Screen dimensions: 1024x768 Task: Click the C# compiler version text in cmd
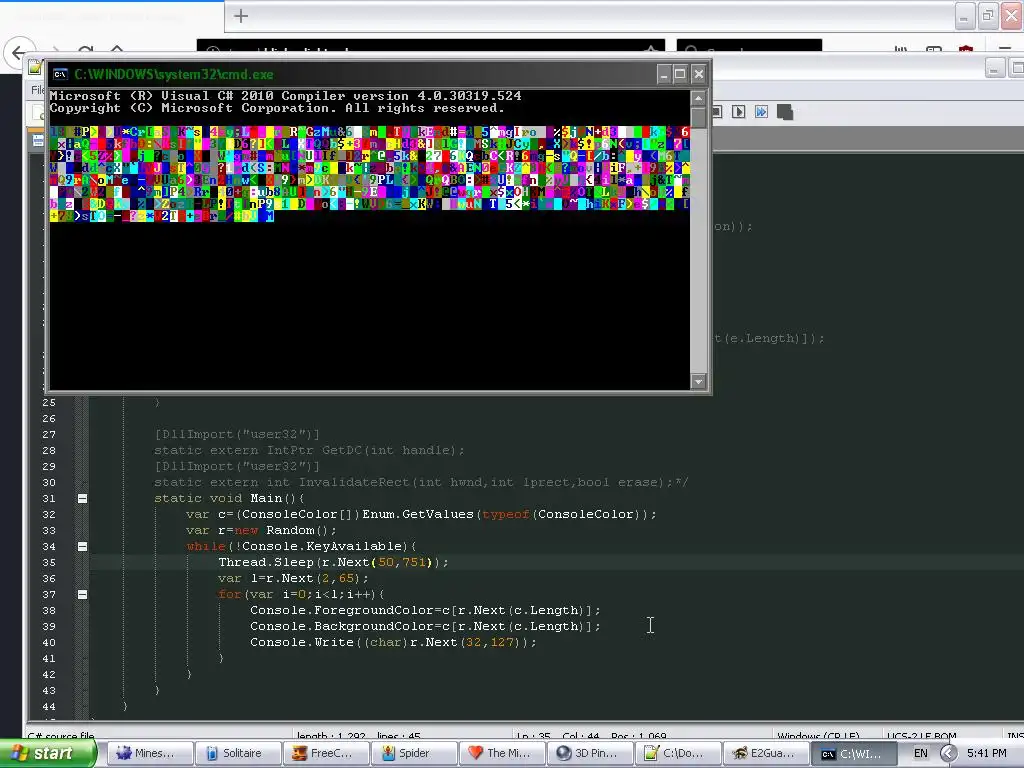(285, 96)
